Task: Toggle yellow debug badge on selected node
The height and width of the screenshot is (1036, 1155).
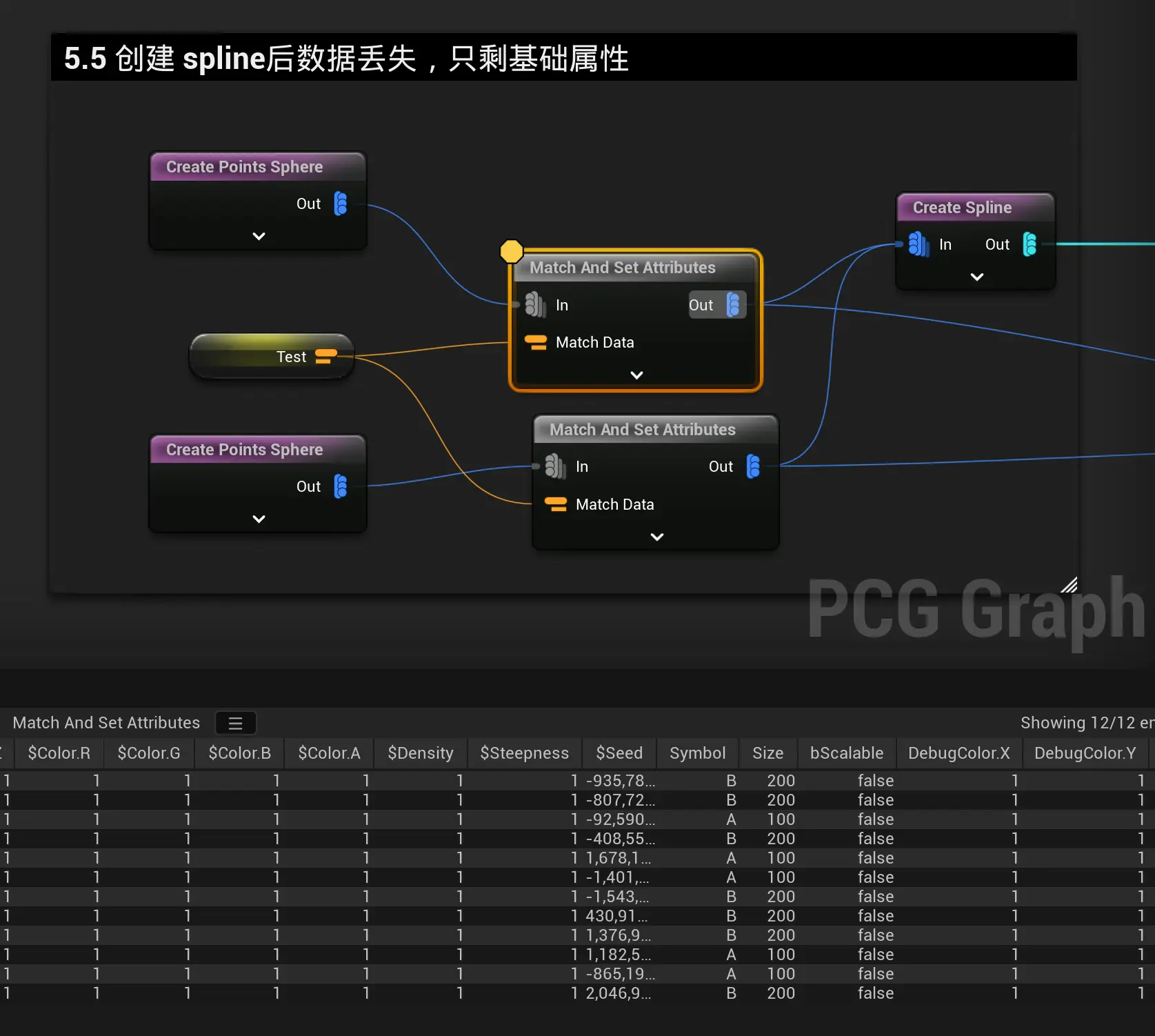Action: click(x=511, y=251)
